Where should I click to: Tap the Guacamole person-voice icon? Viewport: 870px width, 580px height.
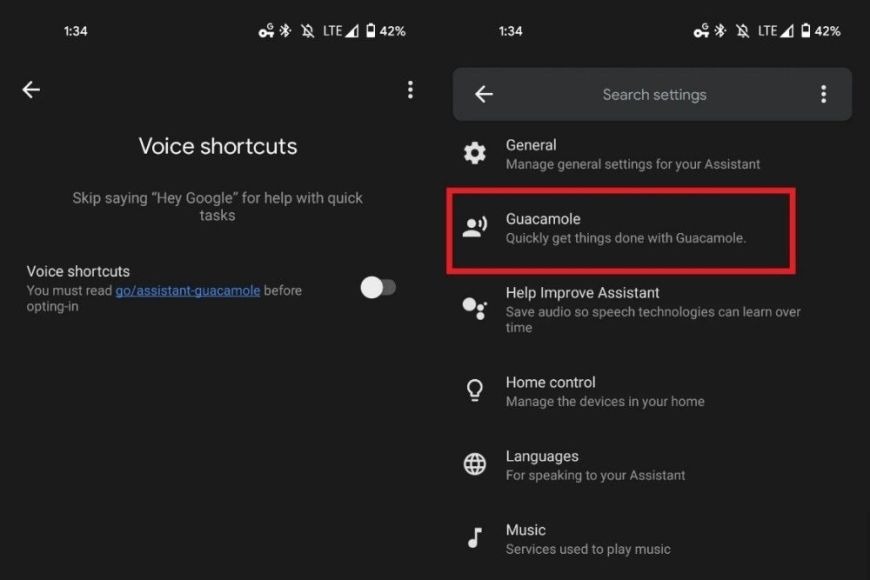(475, 227)
